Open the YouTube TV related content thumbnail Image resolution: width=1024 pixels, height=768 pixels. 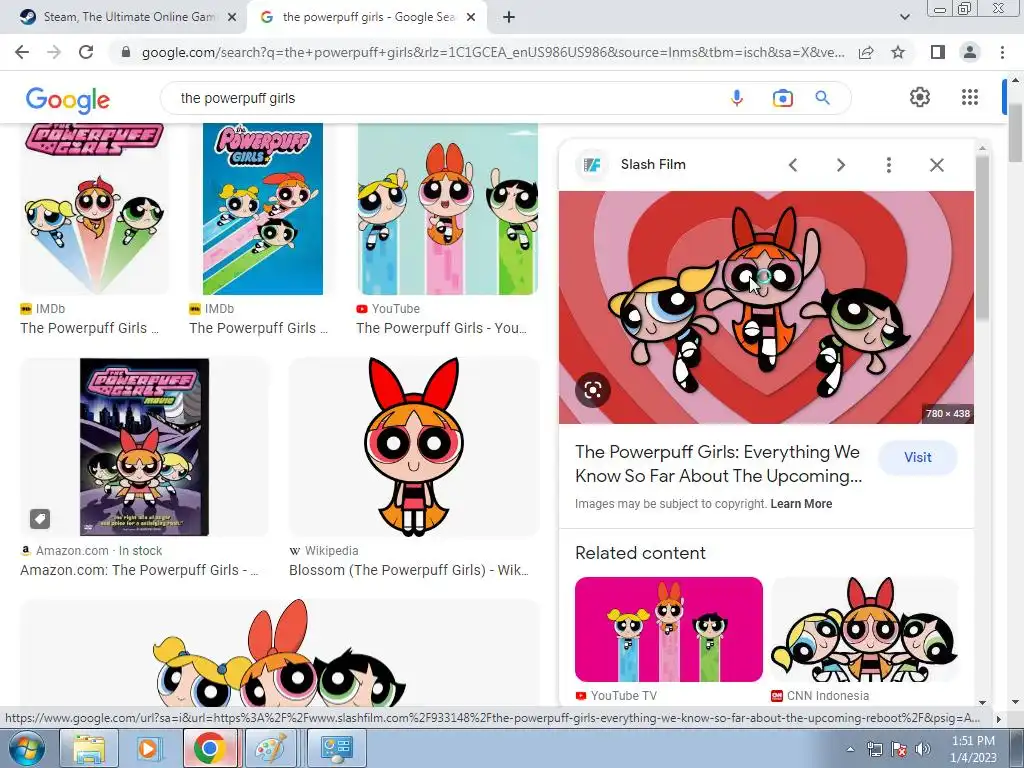point(669,629)
